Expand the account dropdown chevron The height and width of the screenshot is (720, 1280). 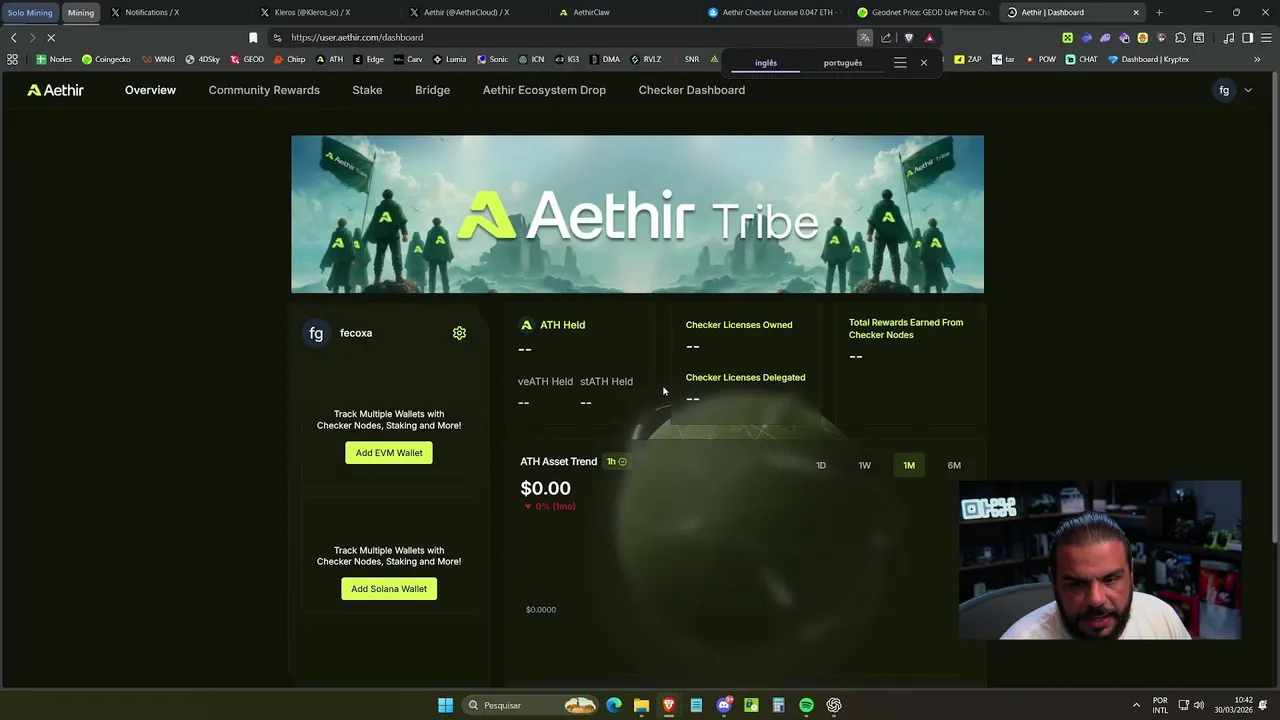coord(1248,90)
